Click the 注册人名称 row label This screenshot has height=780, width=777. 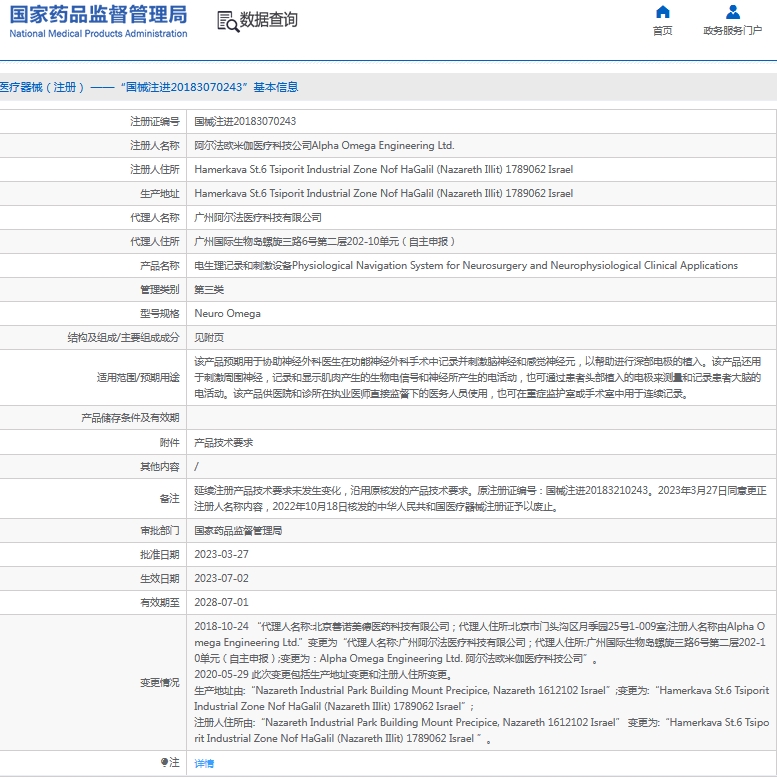(155, 146)
